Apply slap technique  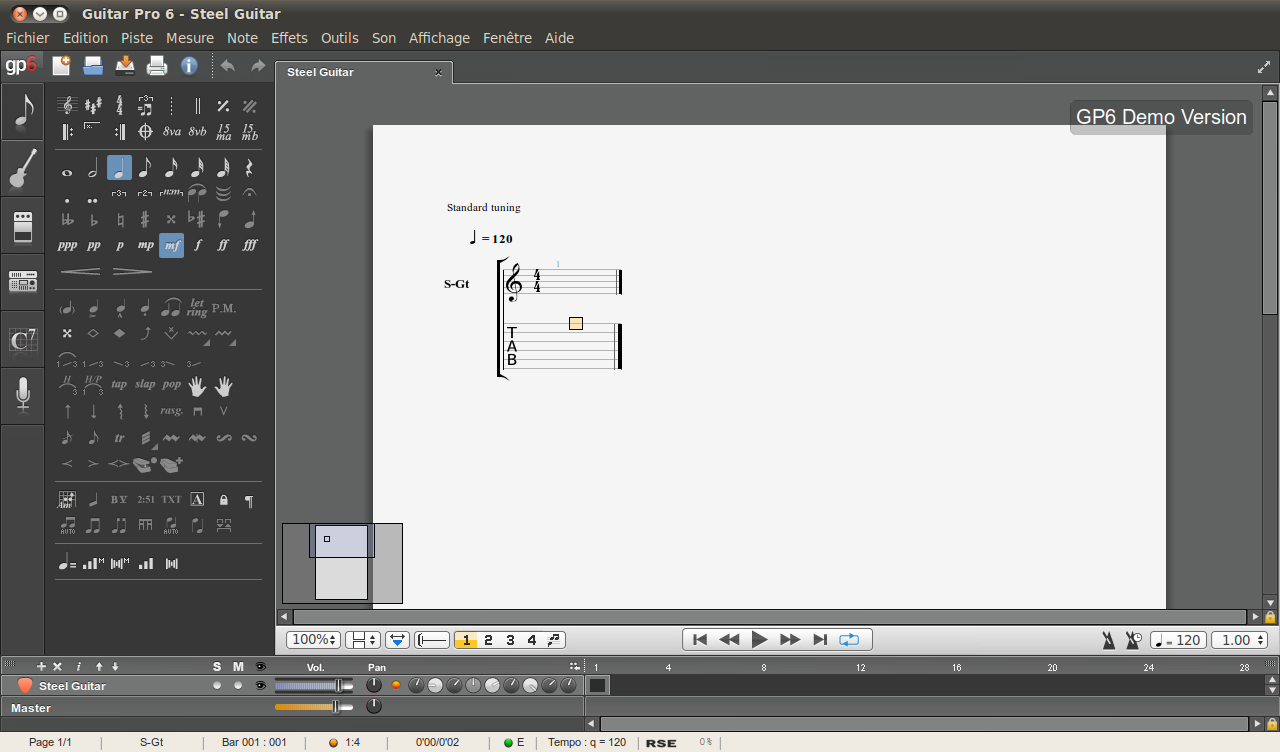[145, 384]
